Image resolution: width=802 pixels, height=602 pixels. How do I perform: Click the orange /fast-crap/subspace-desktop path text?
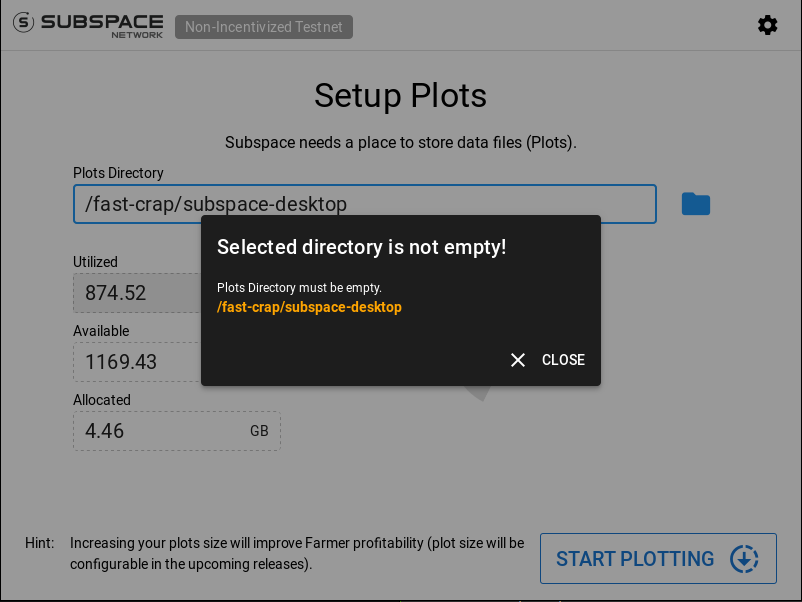(x=309, y=307)
